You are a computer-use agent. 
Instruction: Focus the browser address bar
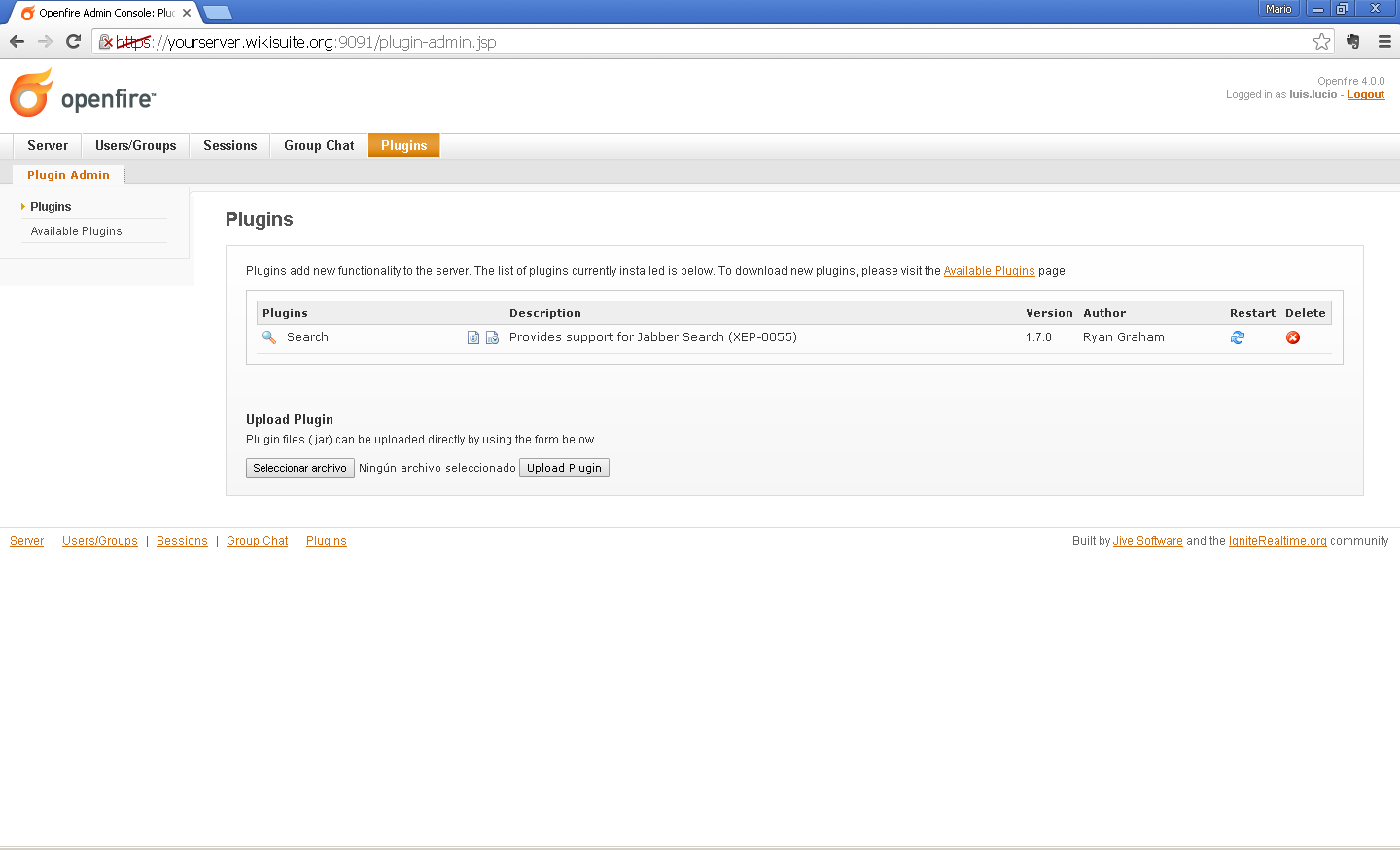(719, 42)
